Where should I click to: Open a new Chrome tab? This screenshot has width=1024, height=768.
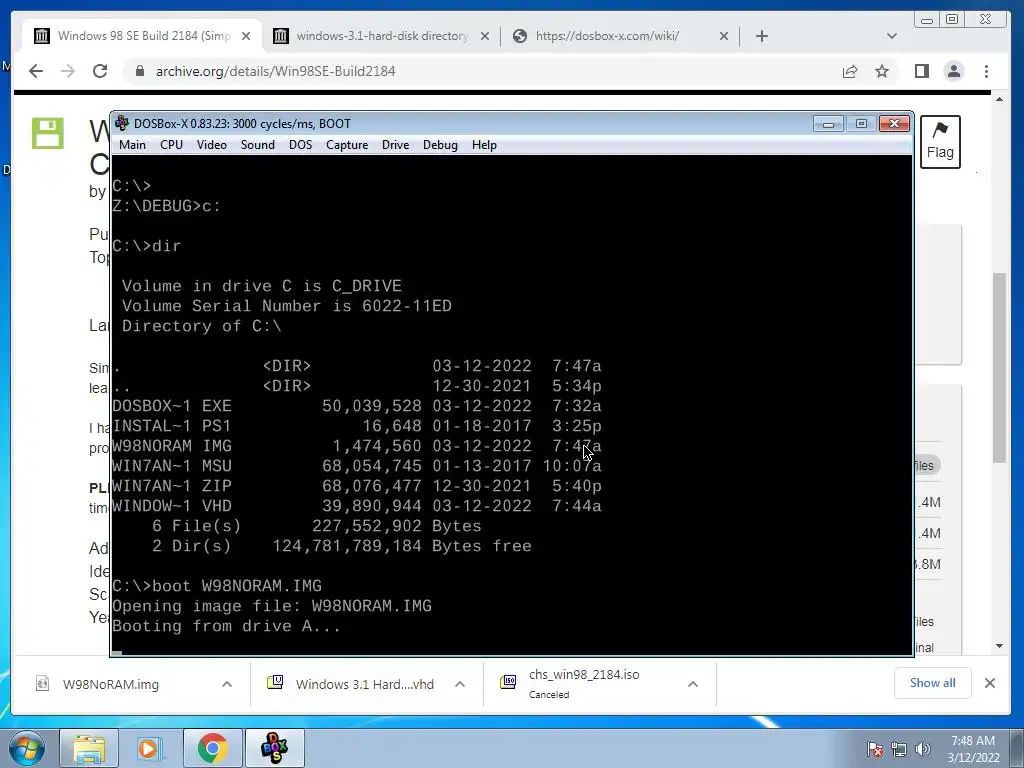point(761,36)
